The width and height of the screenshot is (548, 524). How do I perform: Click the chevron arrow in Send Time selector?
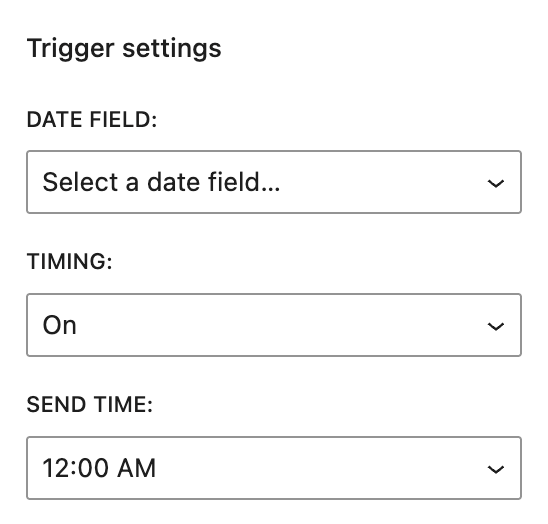click(496, 469)
